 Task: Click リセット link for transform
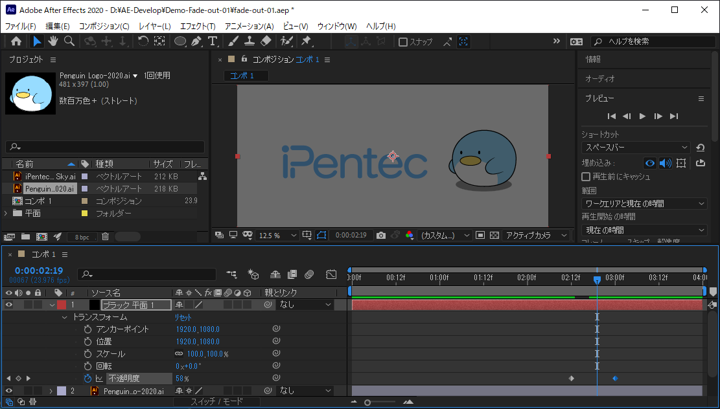(183, 318)
